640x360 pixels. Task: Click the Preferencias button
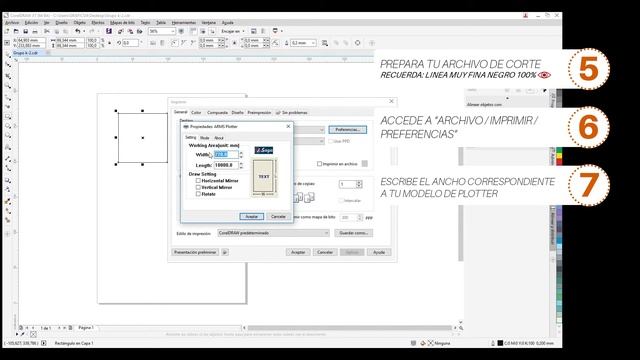pyautogui.click(x=348, y=130)
